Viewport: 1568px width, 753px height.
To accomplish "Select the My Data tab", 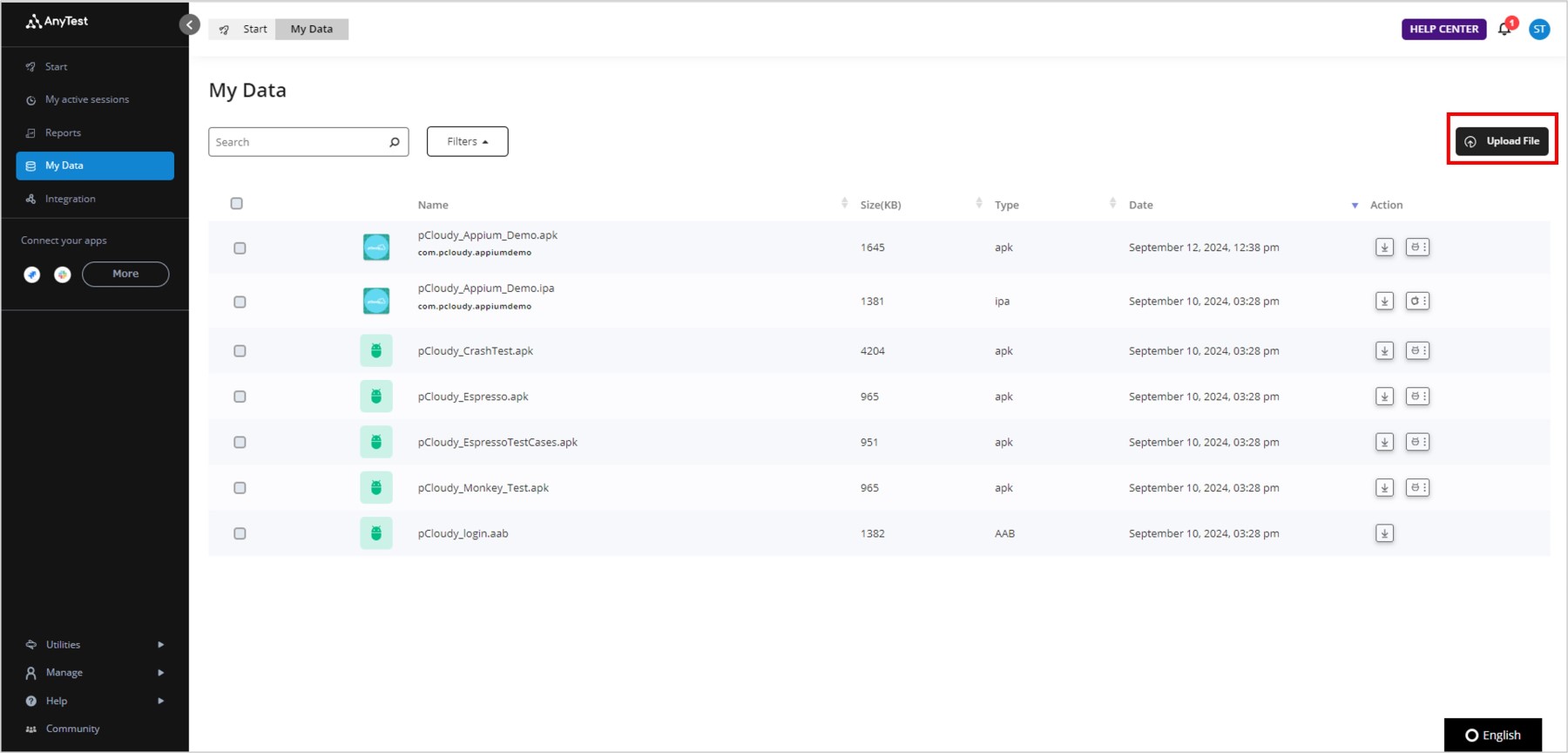I will tap(312, 30).
